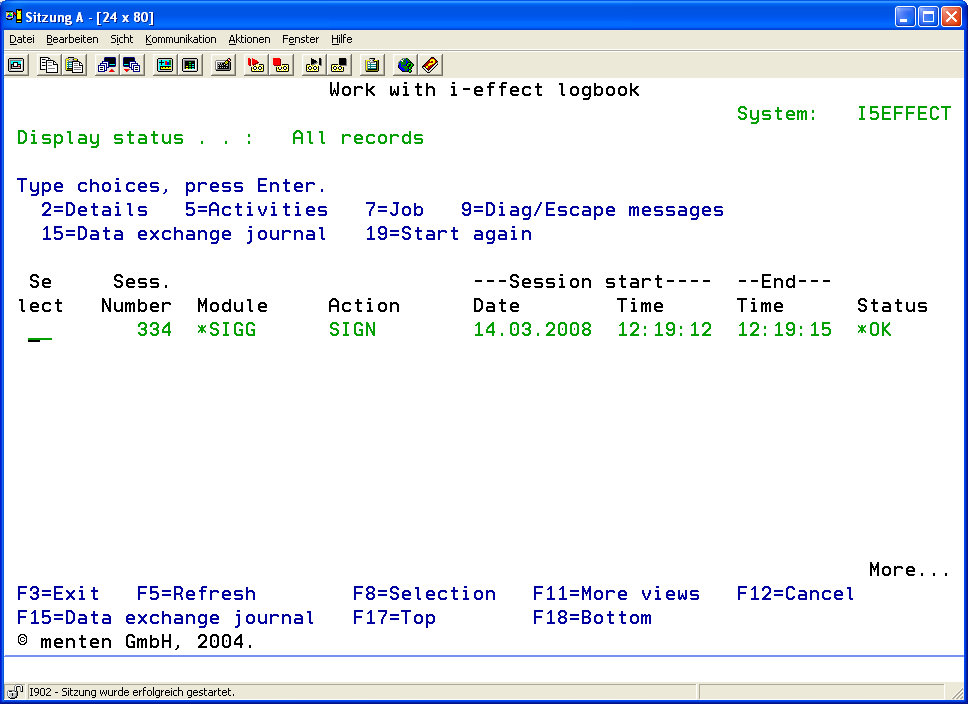Click the globe help icon in toolbar
The height and width of the screenshot is (704, 968).
pyautogui.click(x=405, y=65)
